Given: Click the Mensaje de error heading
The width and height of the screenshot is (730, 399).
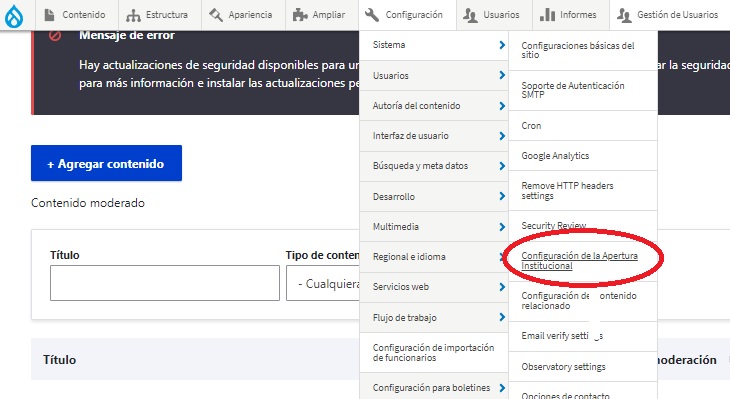Looking at the screenshot, I should (127, 35).
